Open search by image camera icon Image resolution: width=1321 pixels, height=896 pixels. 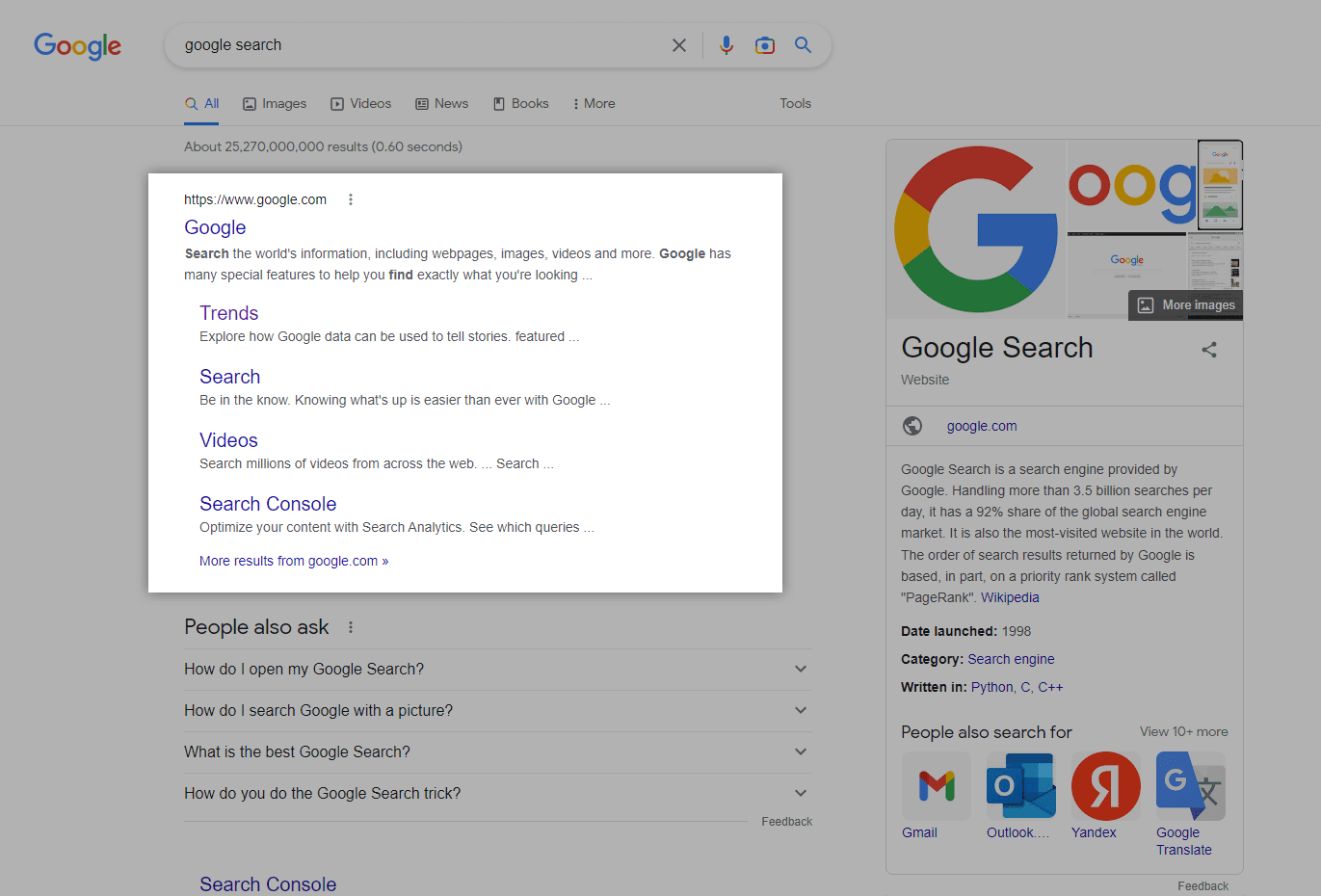765,45
